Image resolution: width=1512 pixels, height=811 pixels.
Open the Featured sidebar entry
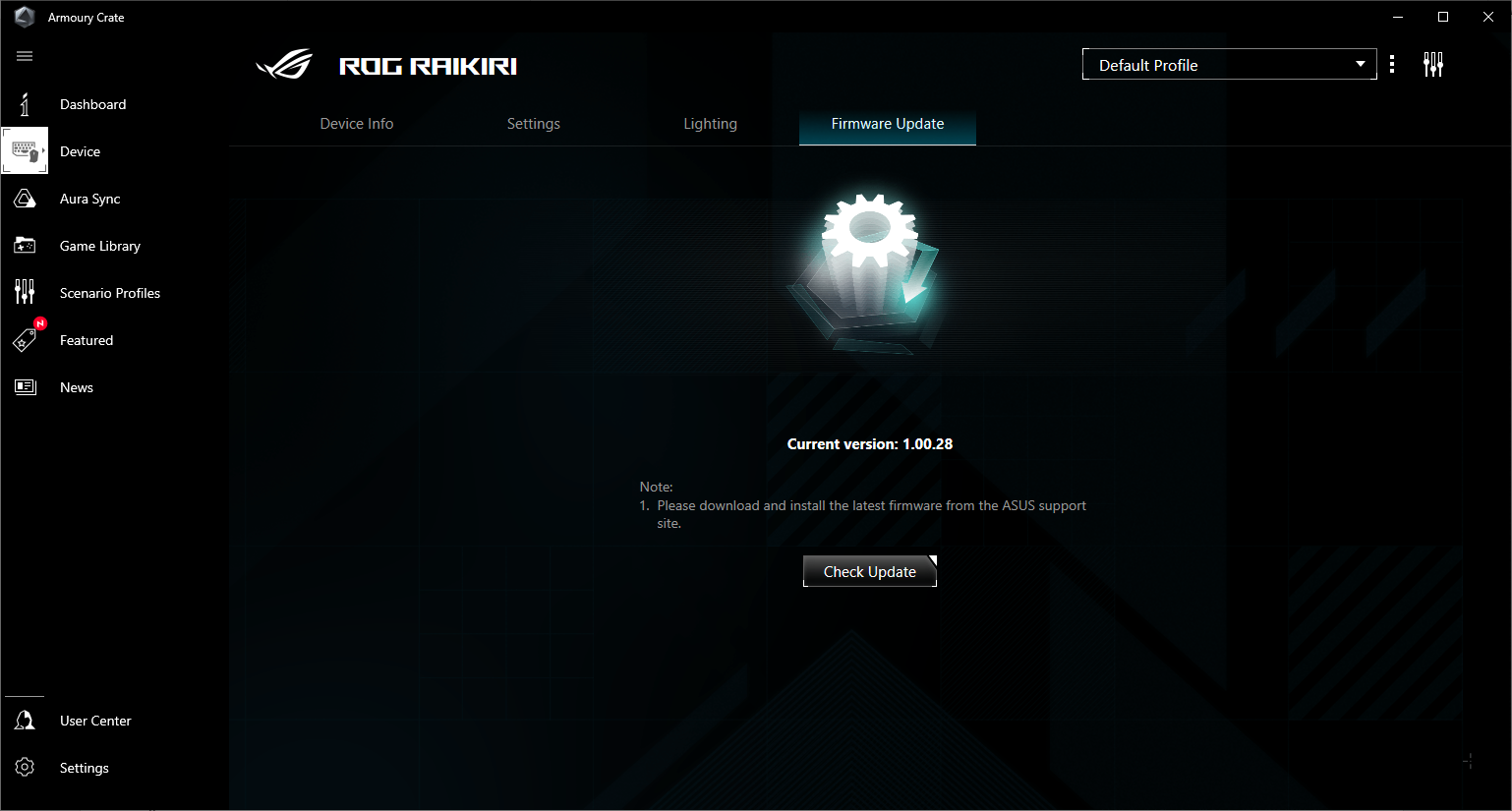point(87,340)
